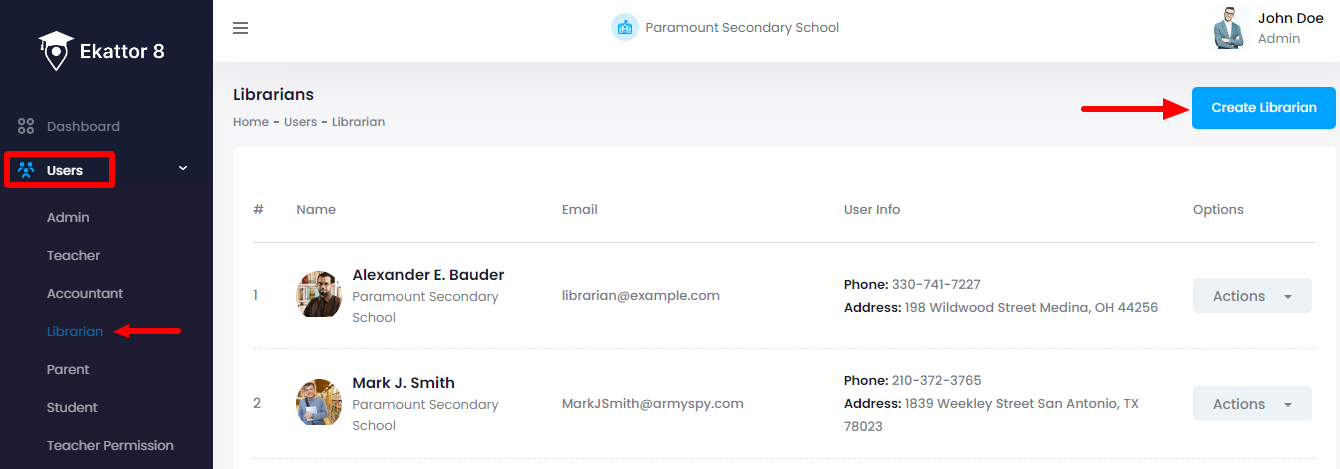Open John Doe profile avatar

pyautogui.click(x=1230, y=28)
